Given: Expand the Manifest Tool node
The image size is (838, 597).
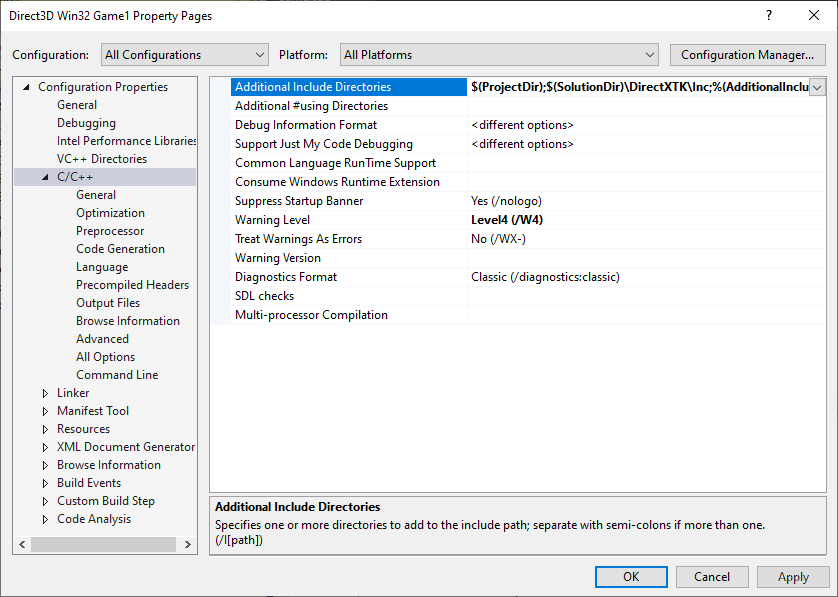Looking at the screenshot, I should click(45, 411).
